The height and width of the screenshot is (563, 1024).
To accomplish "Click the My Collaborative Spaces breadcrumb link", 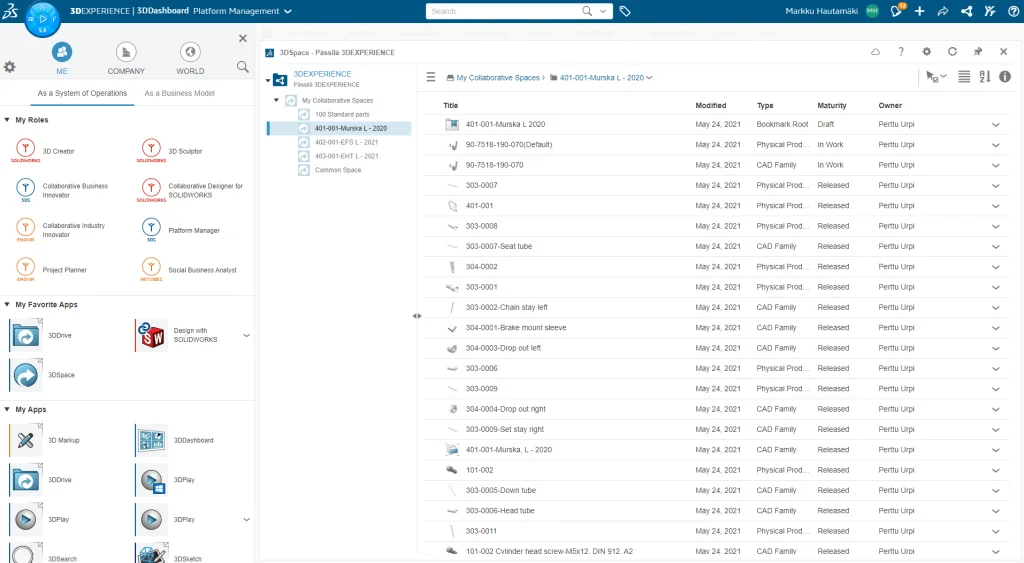I will tap(497, 77).
